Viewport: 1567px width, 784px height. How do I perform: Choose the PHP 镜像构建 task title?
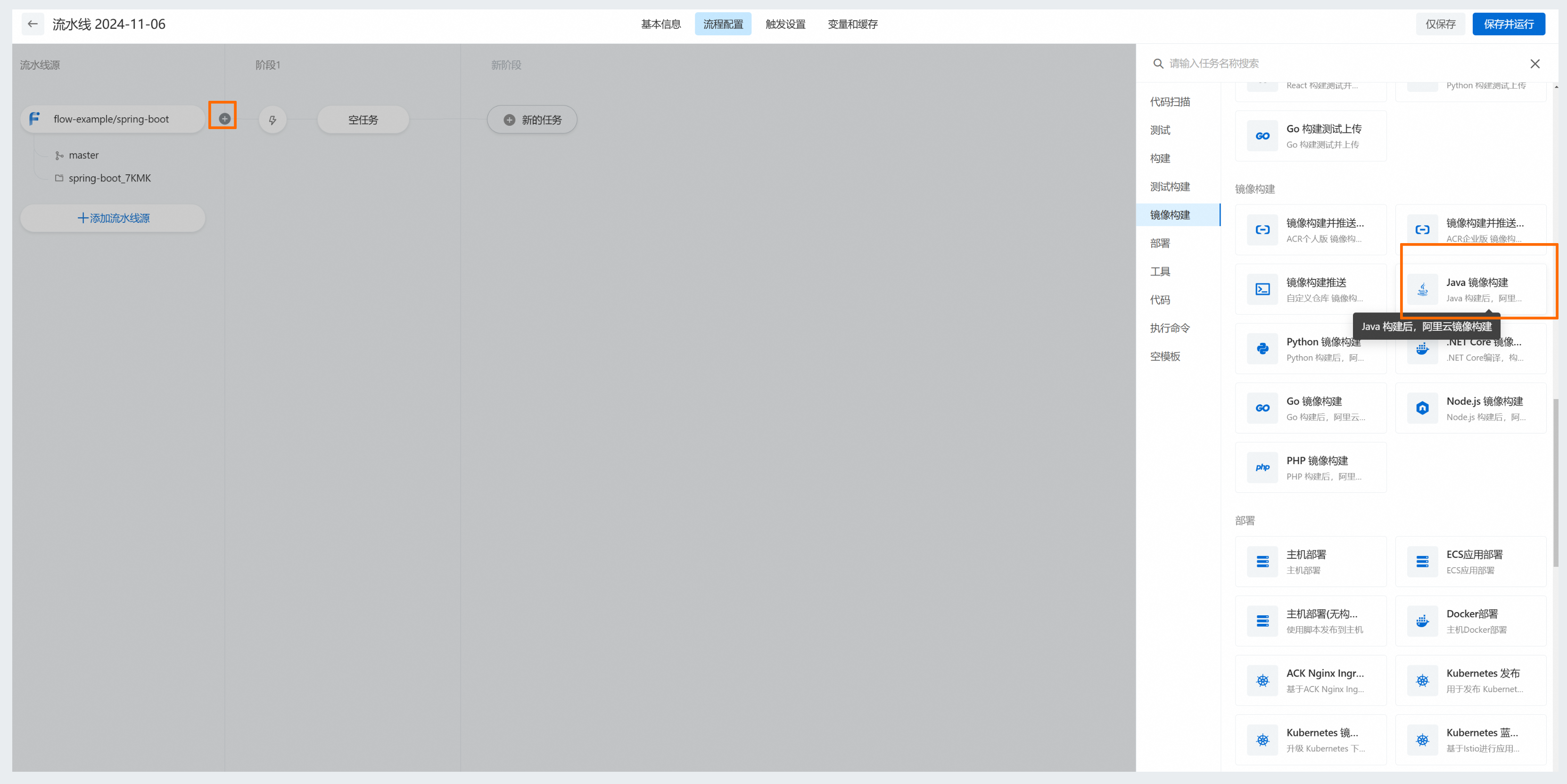[x=1317, y=461]
